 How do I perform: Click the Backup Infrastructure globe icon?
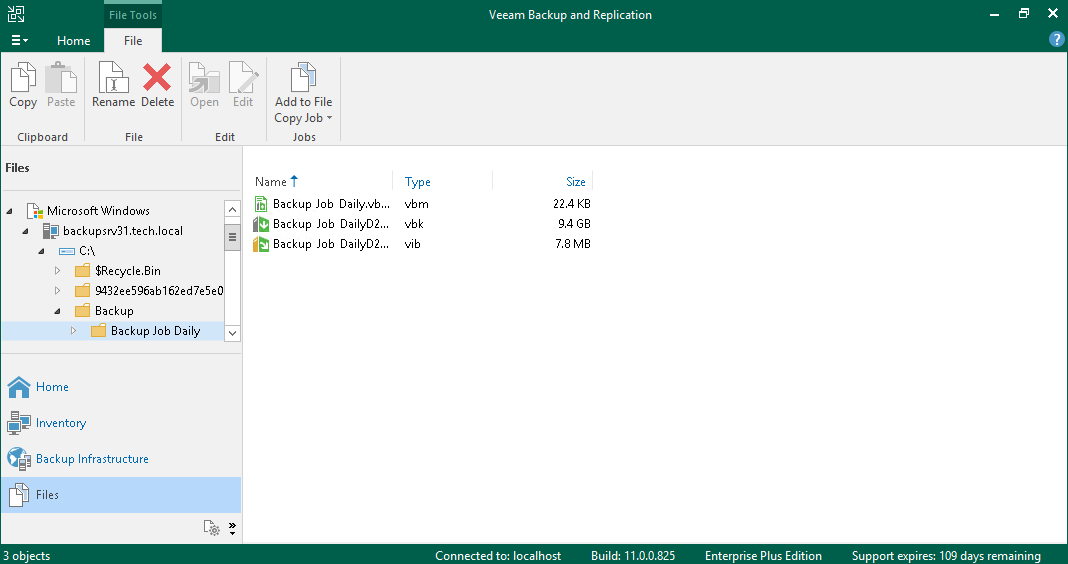tap(18, 459)
